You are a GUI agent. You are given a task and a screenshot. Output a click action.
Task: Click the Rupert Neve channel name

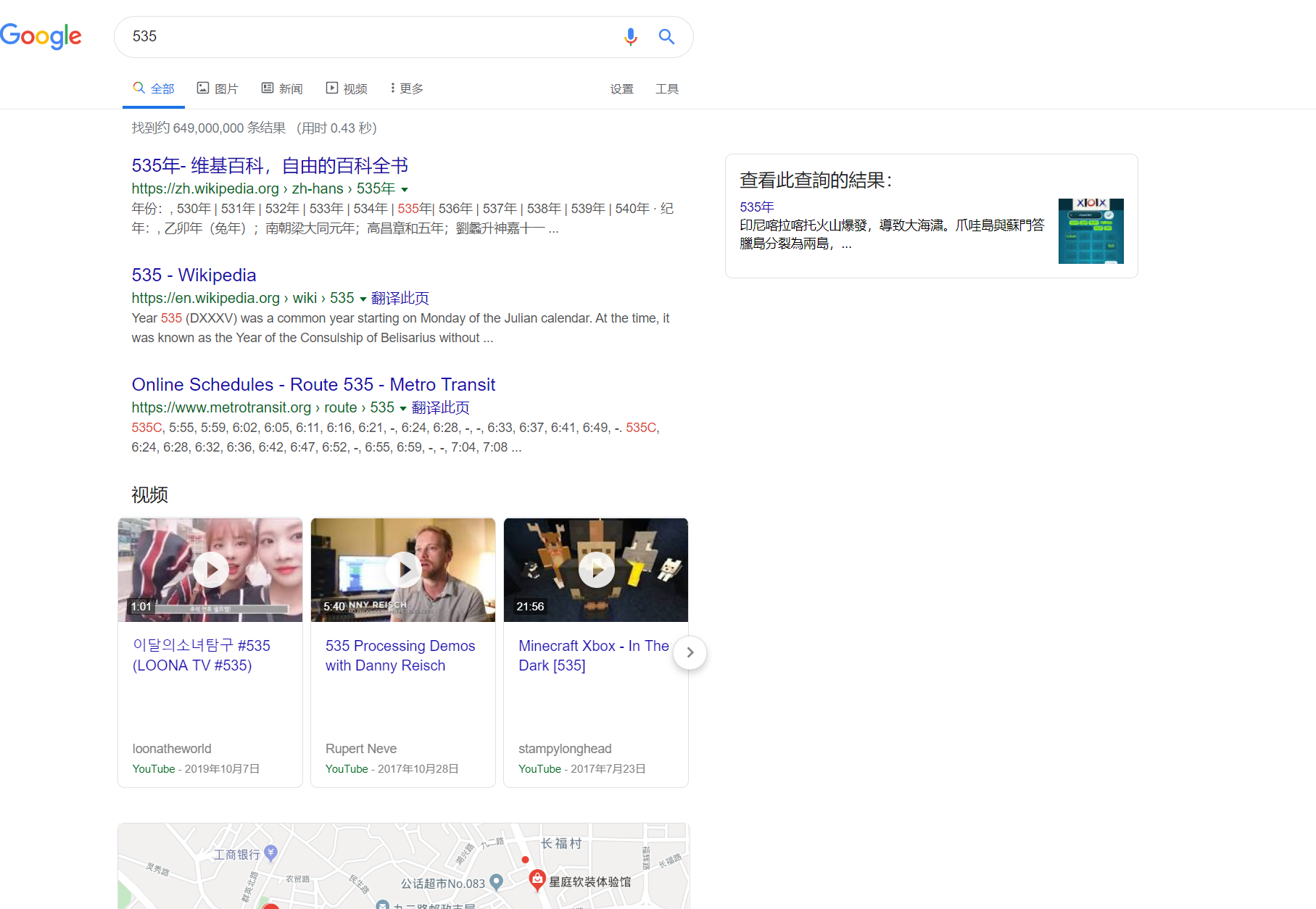pos(361,749)
